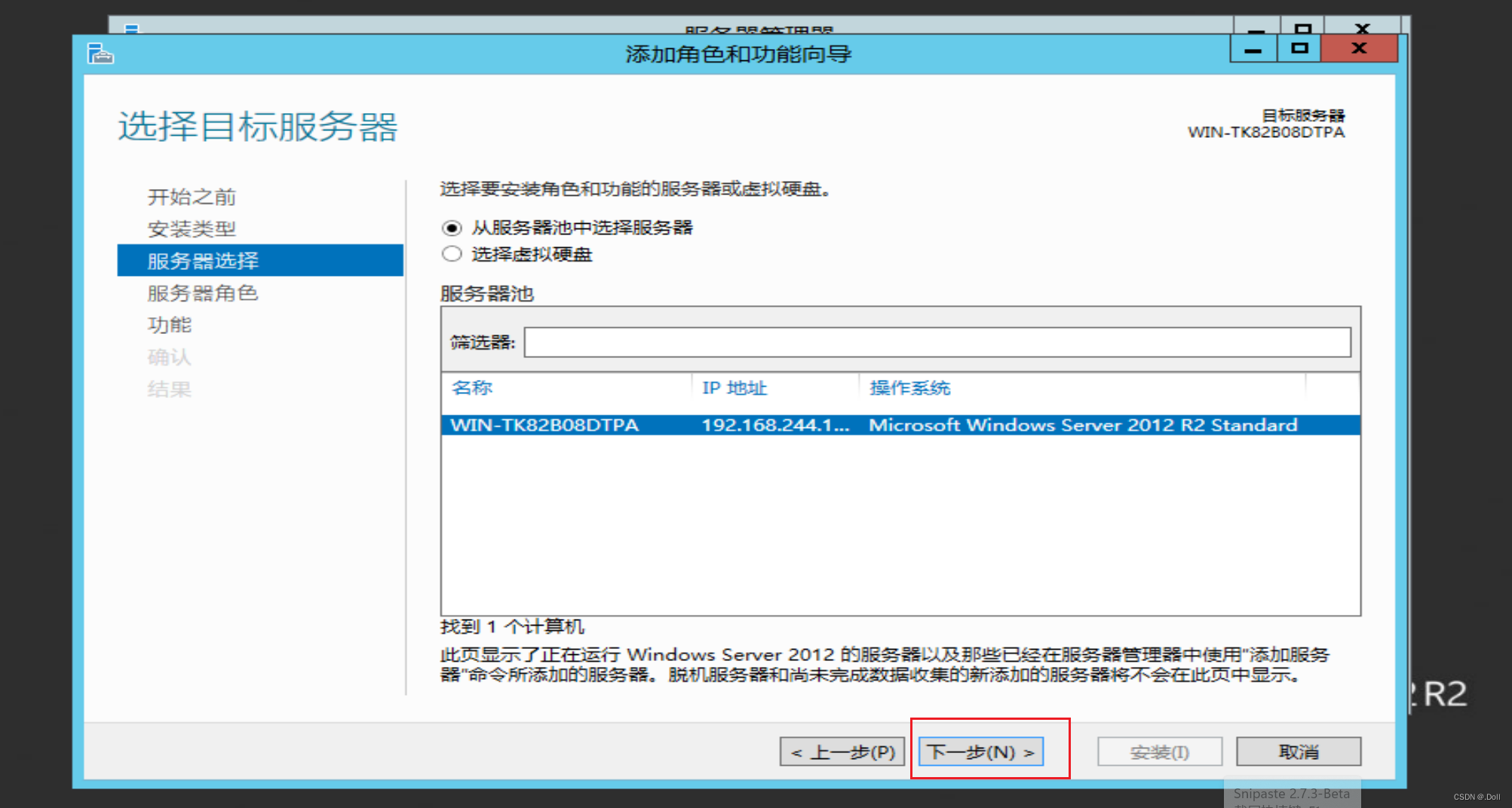Minimize the add roles wizard window

click(x=1253, y=49)
